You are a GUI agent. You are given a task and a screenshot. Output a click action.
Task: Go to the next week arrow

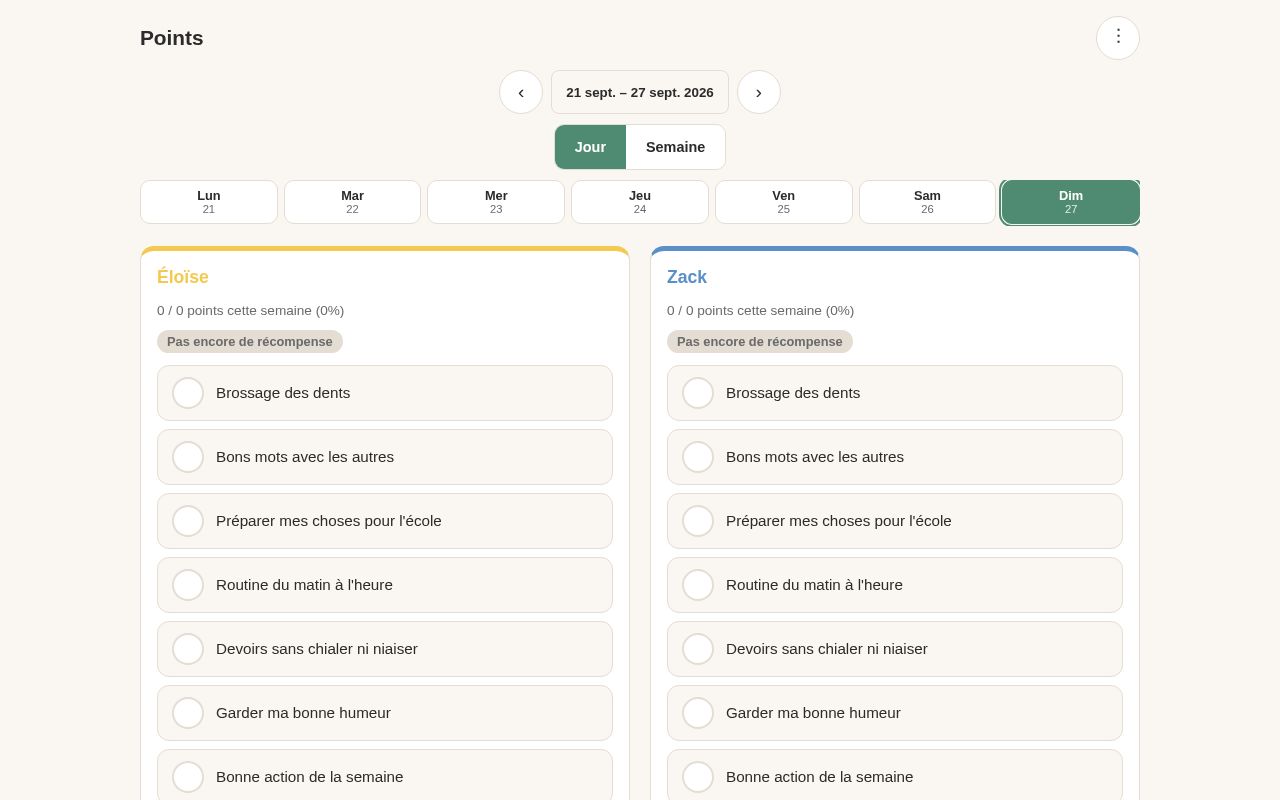coord(759,92)
